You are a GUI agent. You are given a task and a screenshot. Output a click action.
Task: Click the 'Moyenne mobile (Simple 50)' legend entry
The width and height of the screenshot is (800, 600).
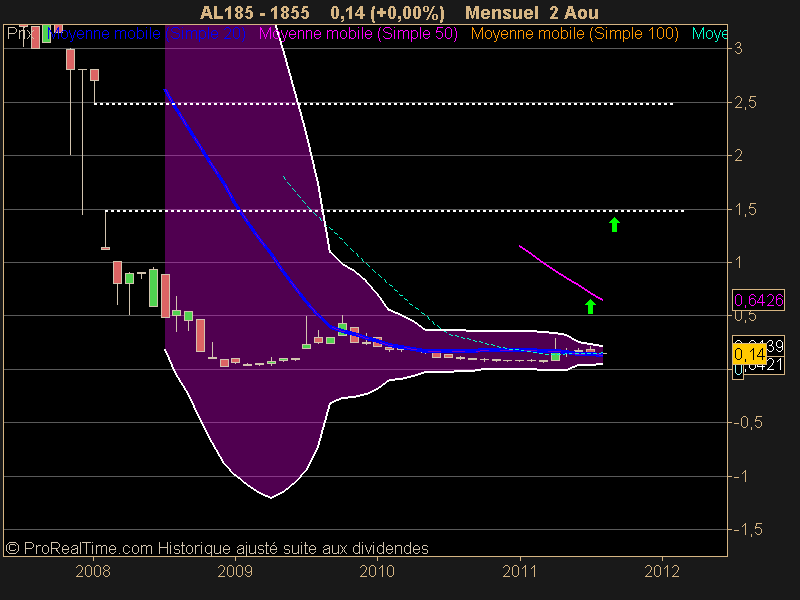click(358, 34)
